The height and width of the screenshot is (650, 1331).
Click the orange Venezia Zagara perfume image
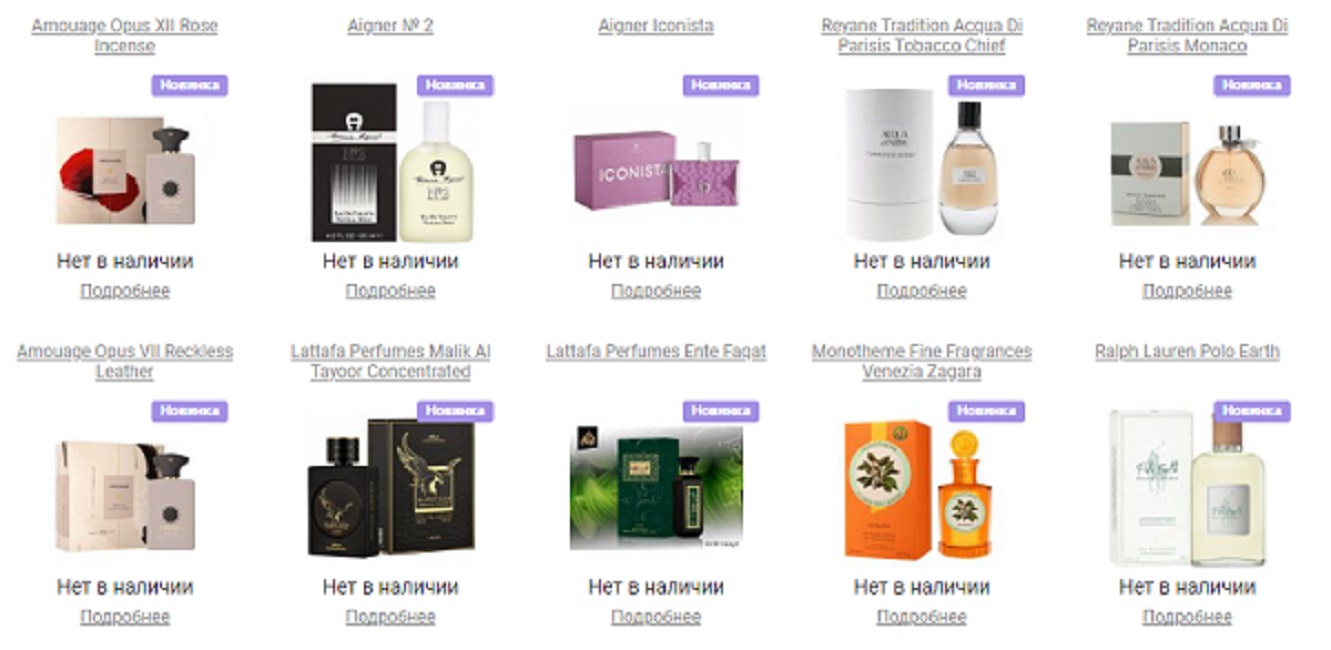[x=919, y=489]
